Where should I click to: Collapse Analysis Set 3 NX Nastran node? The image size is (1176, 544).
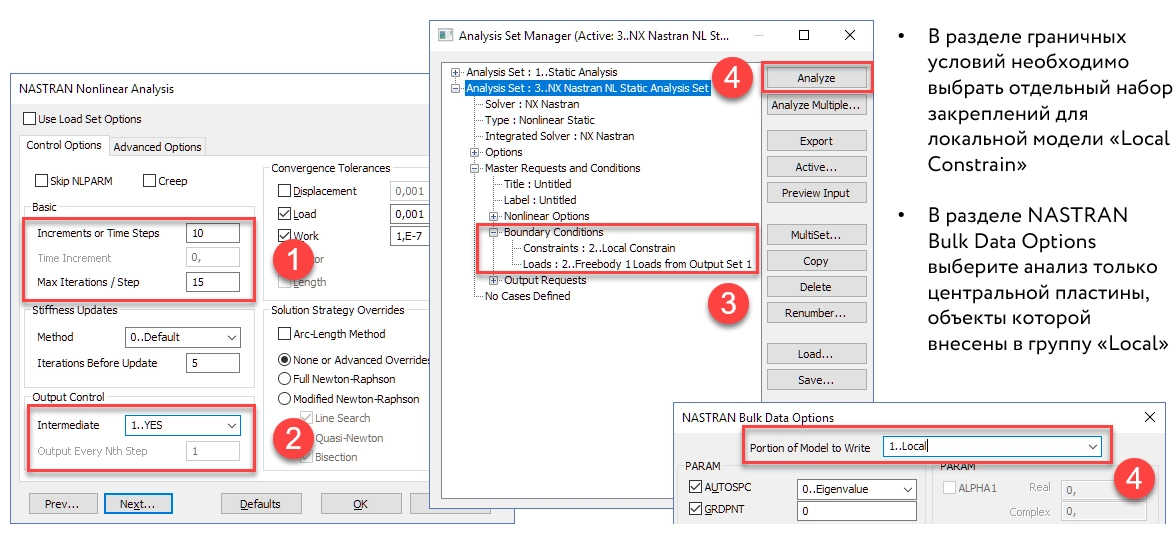(x=455, y=88)
